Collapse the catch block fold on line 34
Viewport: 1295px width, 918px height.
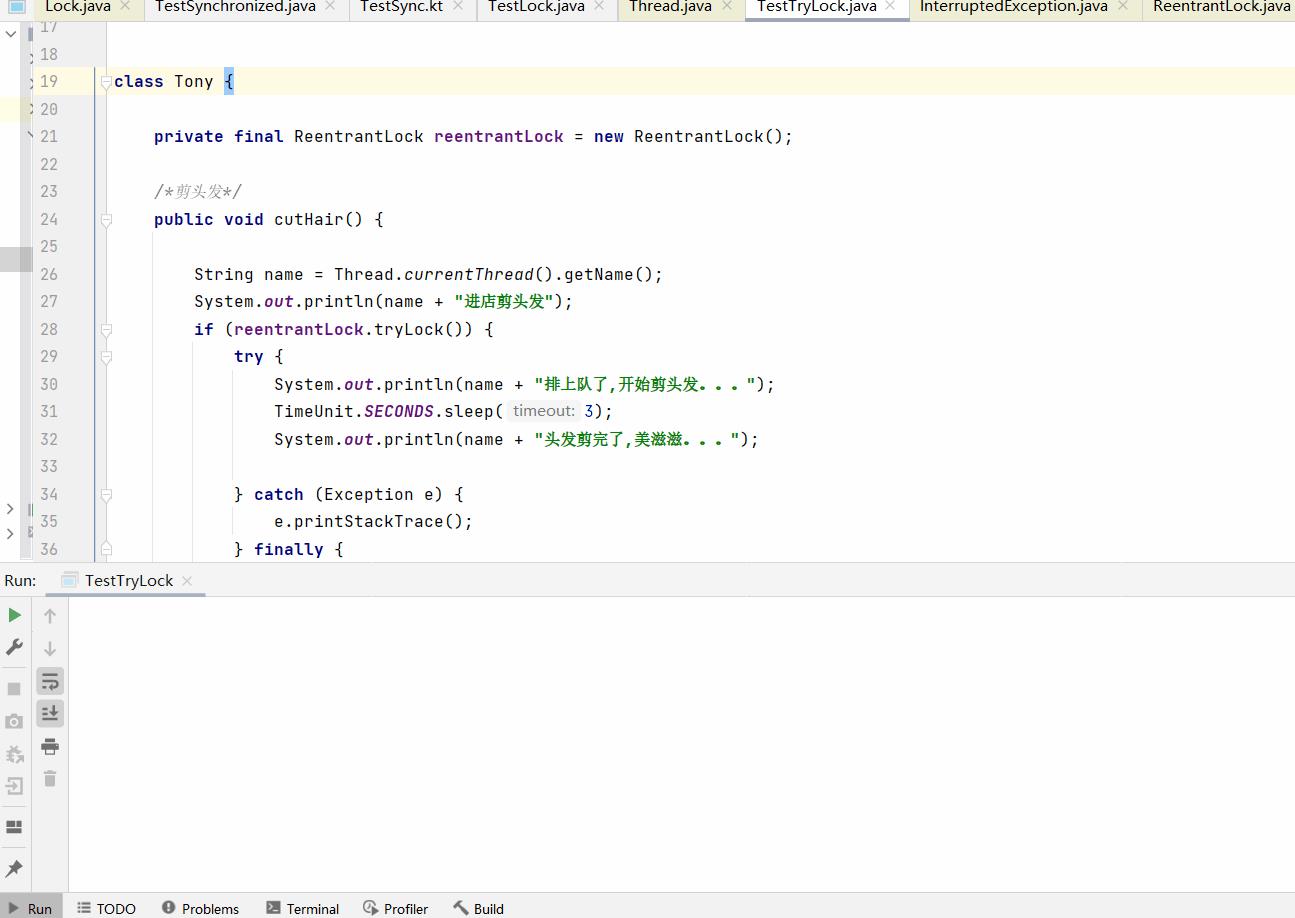(105, 495)
